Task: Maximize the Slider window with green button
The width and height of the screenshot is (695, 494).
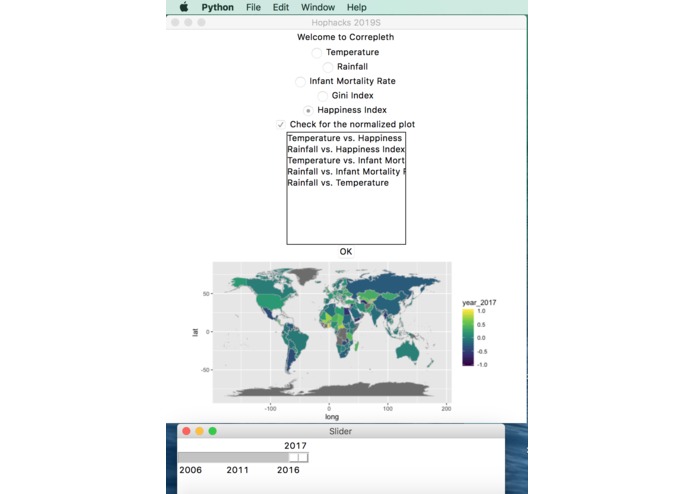Action: tap(213, 431)
